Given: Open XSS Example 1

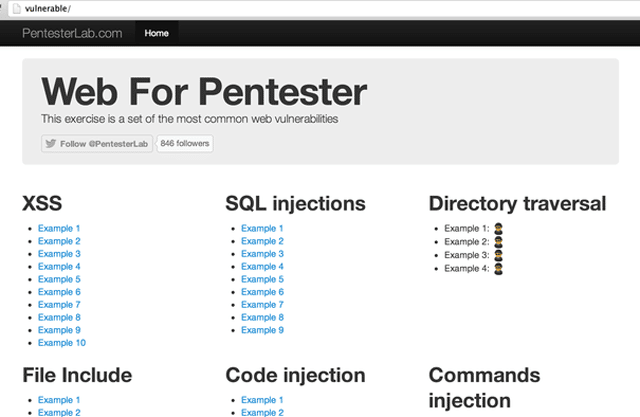Looking at the screenshot, I should click(59, 228).
